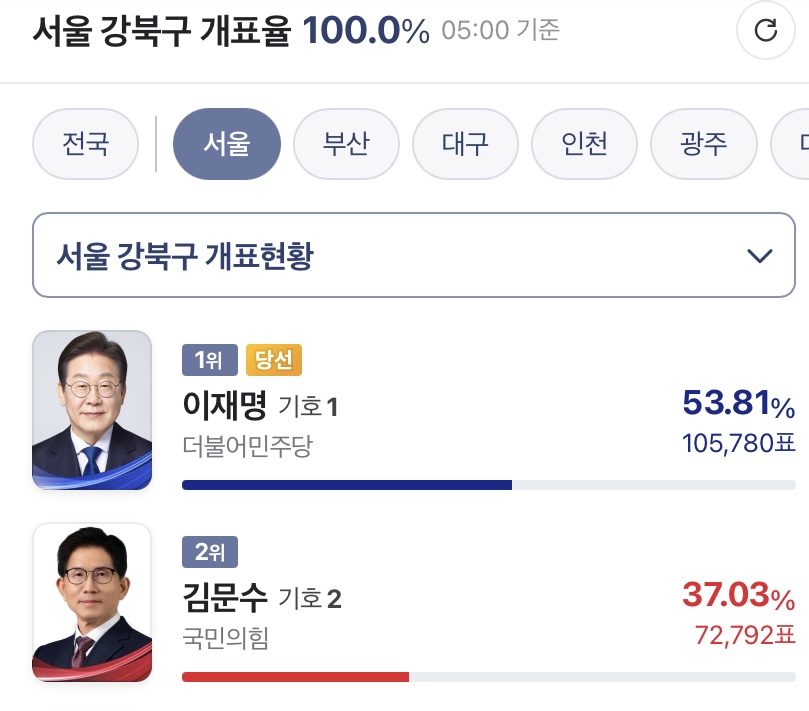The image size is (809, 711).
Task: Click candidate name 김문수
Action: [225, 597]
